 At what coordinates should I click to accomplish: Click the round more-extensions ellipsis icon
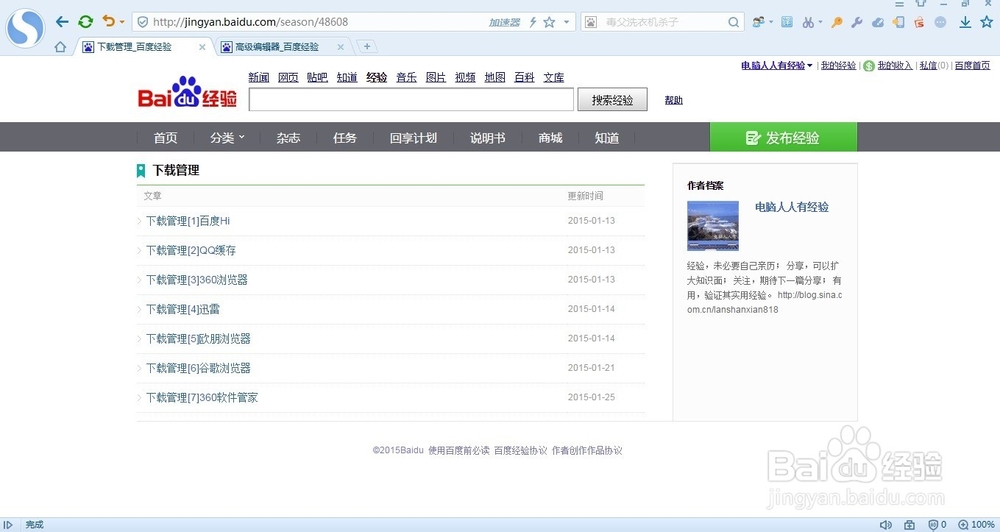940,22
